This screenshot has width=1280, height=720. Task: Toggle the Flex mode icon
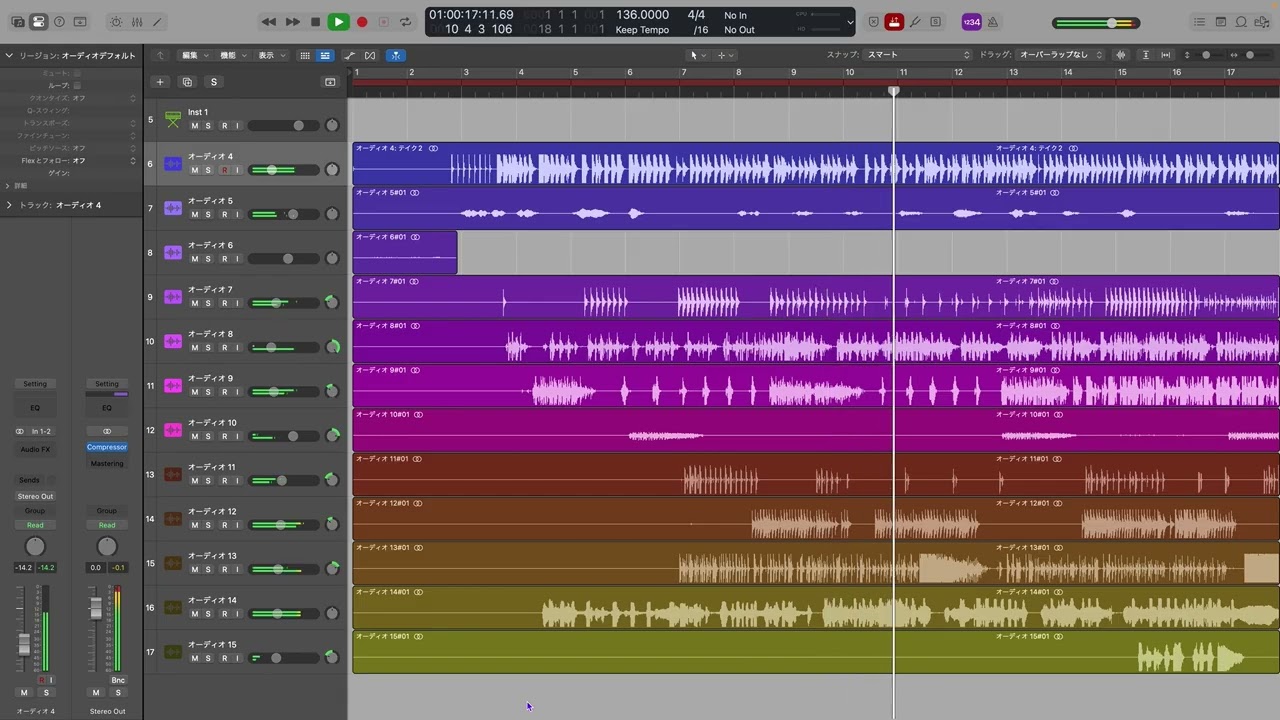tap(370, 55)
